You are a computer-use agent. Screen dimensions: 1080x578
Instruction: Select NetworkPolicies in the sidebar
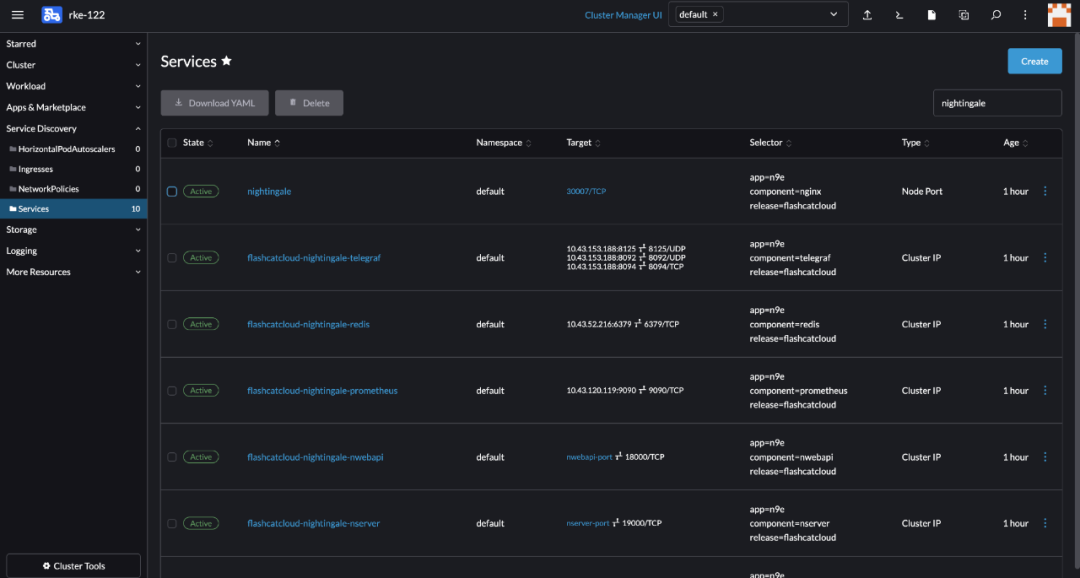tap(48, 189)
